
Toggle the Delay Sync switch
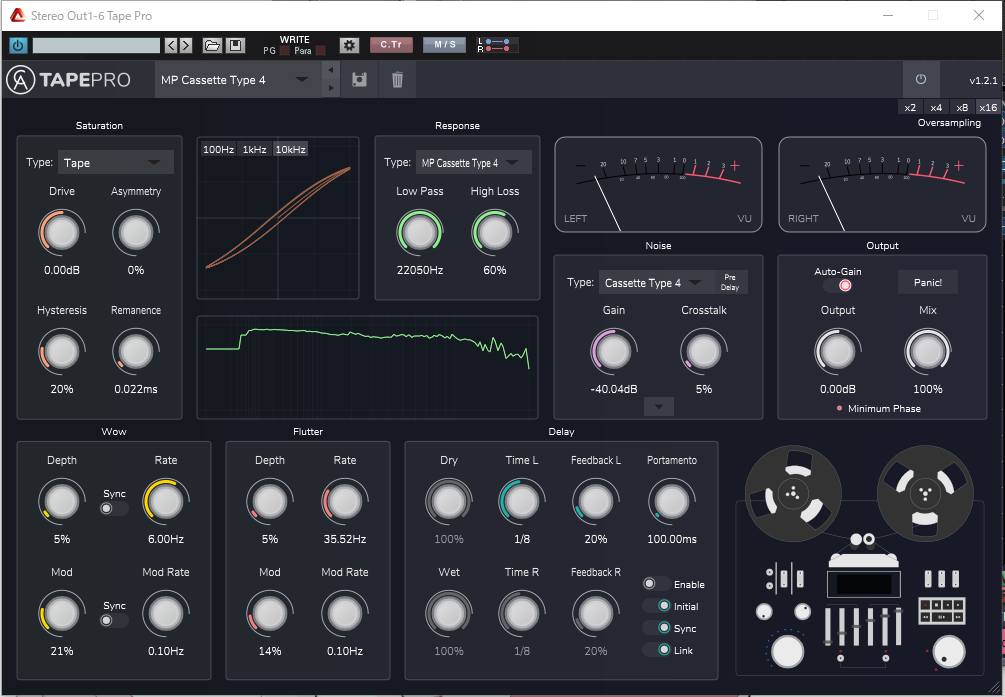(656, 628)
